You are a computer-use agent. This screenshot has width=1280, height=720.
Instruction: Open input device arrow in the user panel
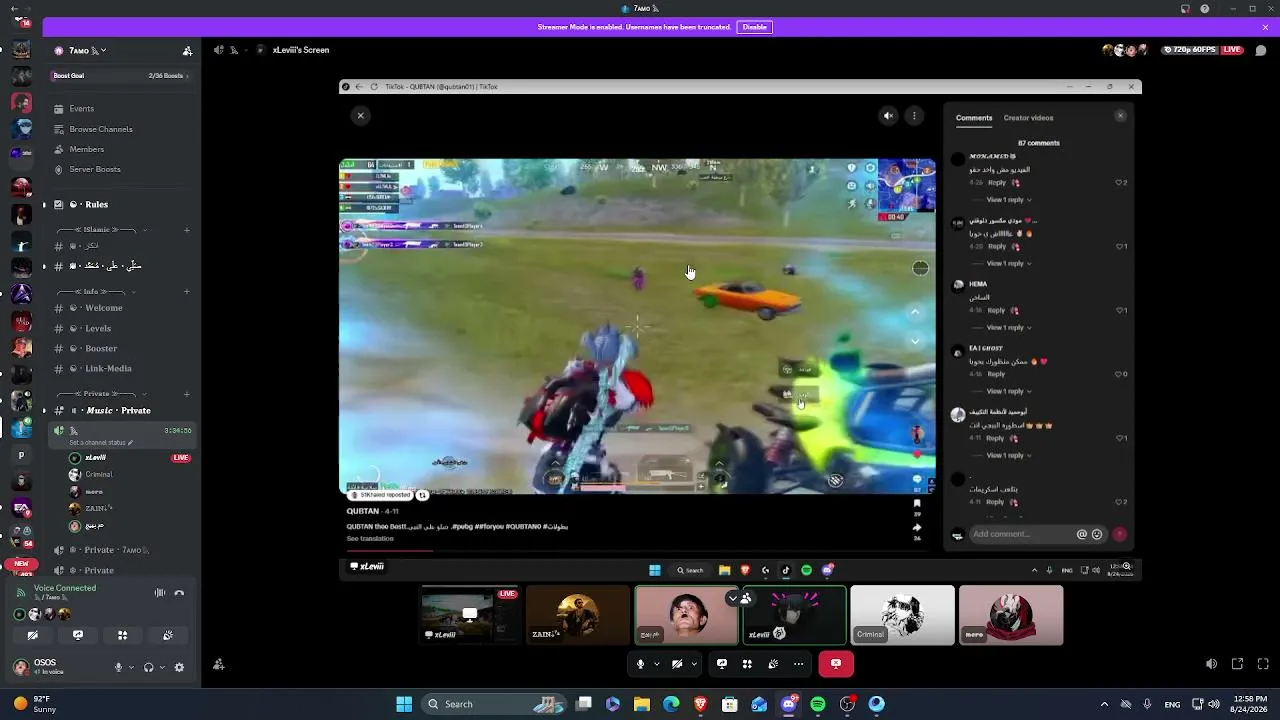click(131, 668)
